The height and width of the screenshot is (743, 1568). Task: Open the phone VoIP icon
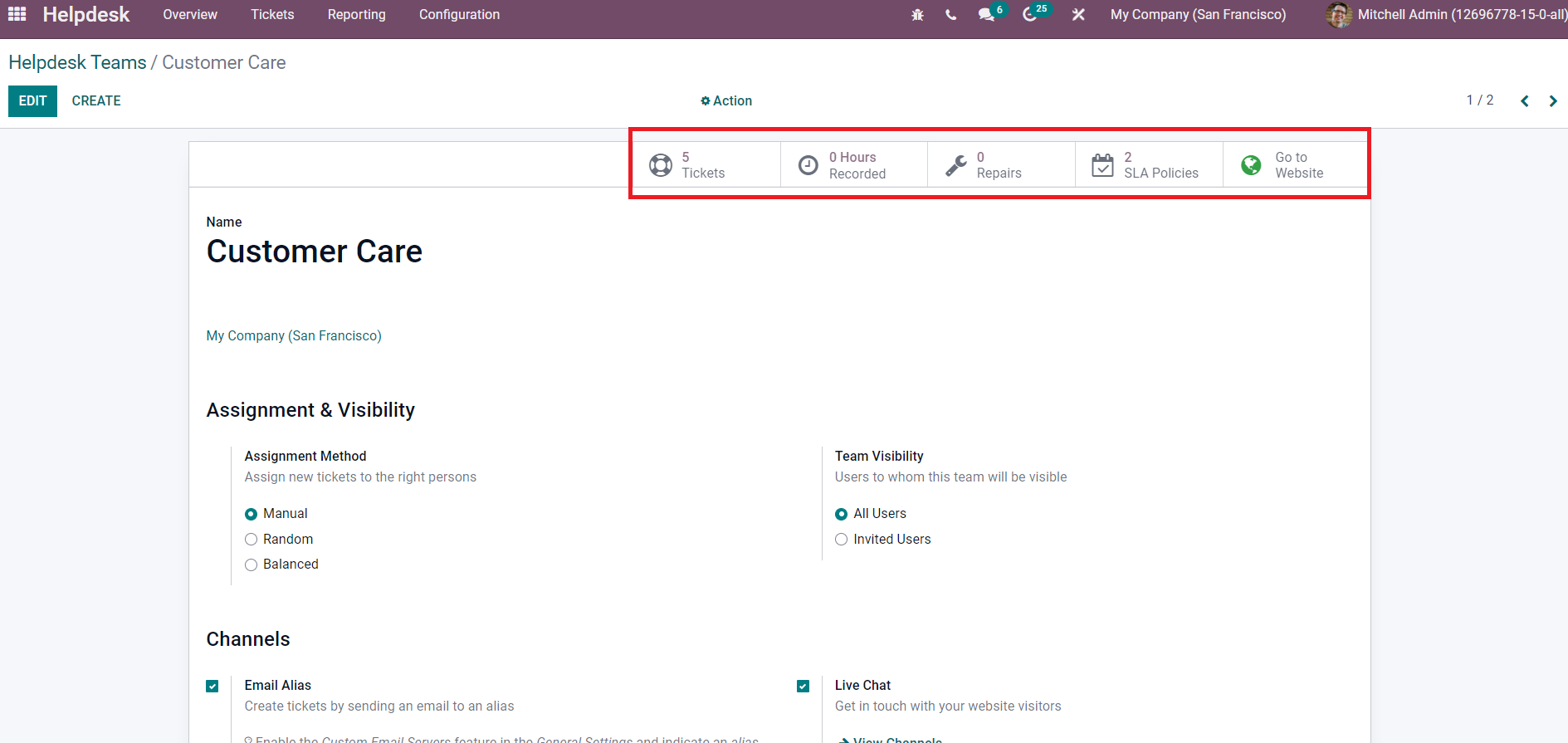[x=950, y=15]
